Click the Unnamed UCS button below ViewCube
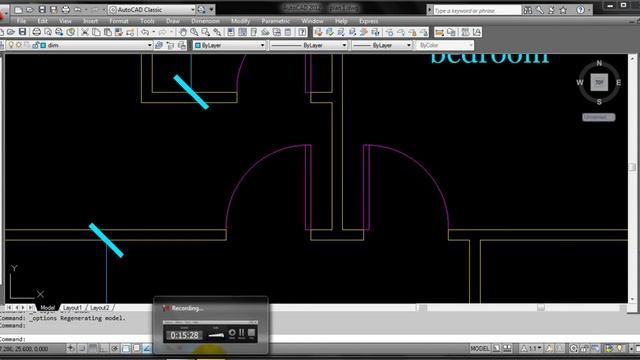The image size is (640, 360). click(598, 117)
